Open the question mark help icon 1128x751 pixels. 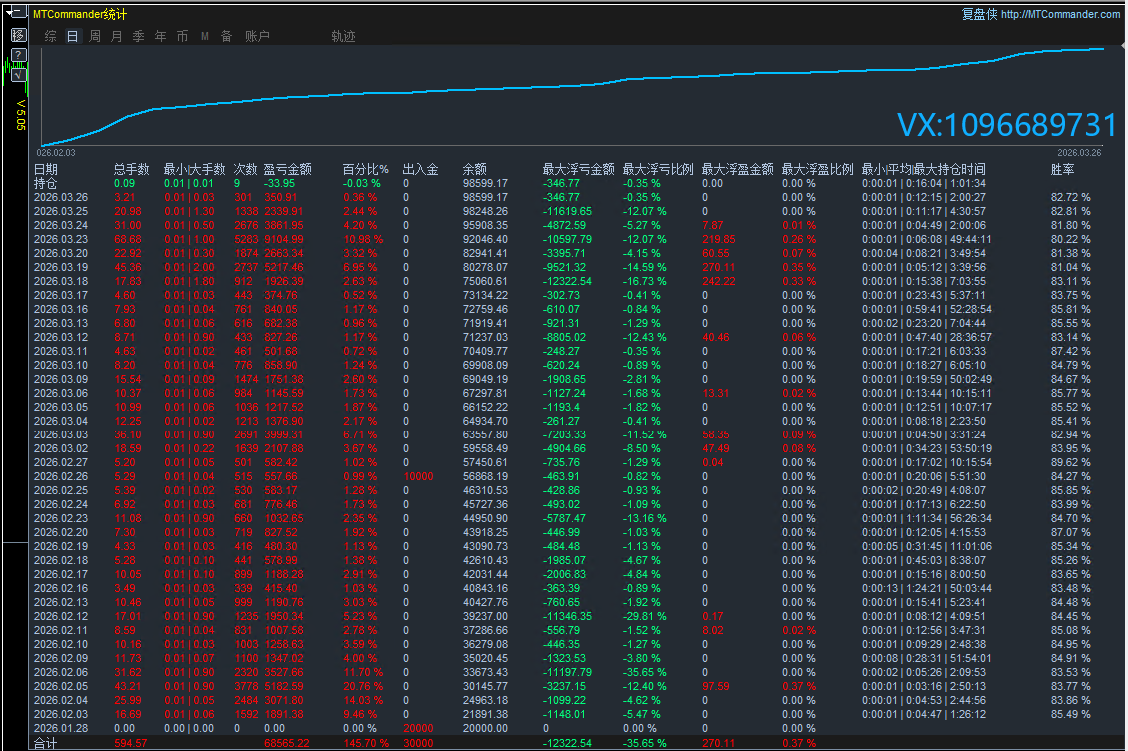click(18, 54)
